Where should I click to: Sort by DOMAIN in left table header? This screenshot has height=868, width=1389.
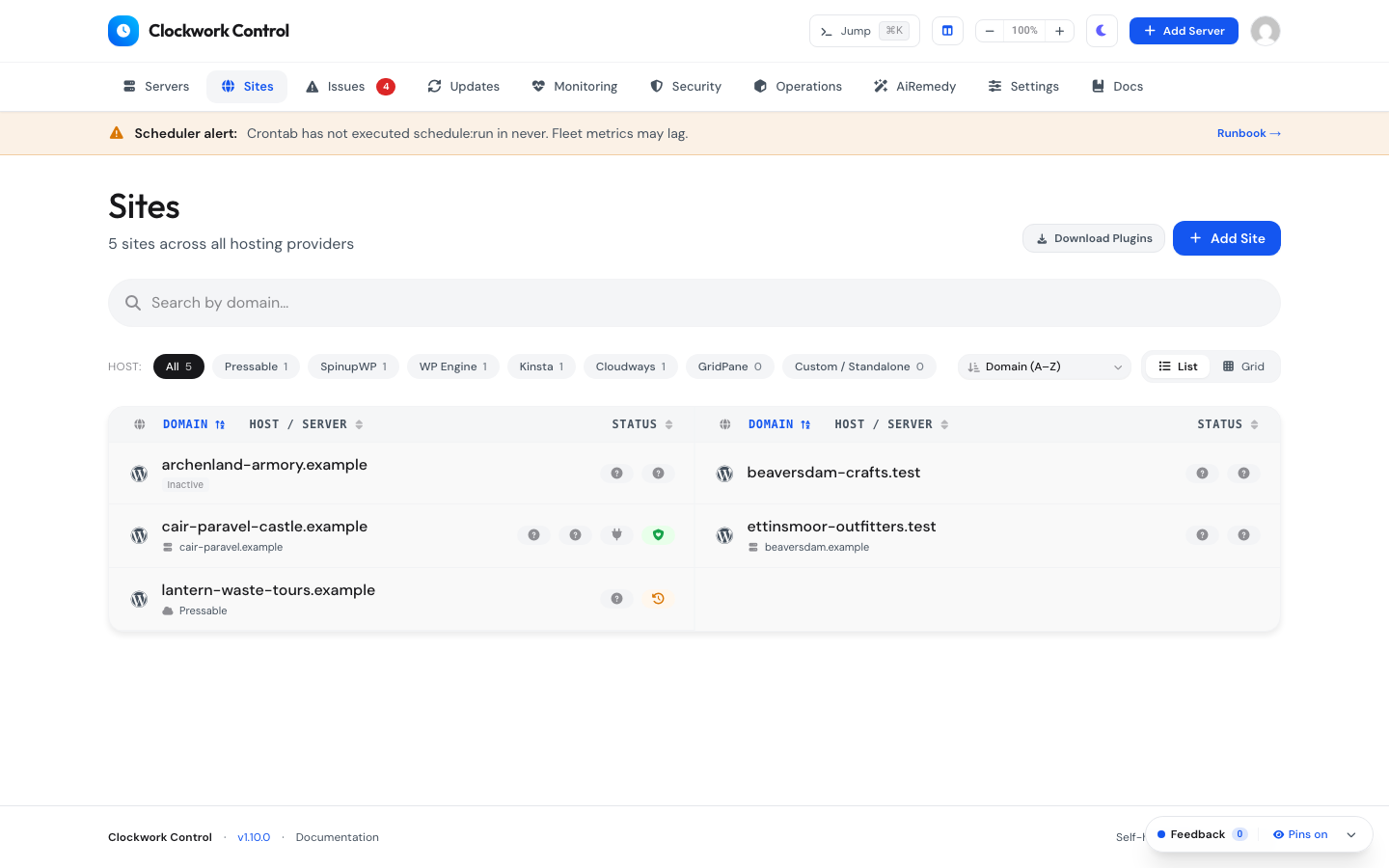(194, 424)
